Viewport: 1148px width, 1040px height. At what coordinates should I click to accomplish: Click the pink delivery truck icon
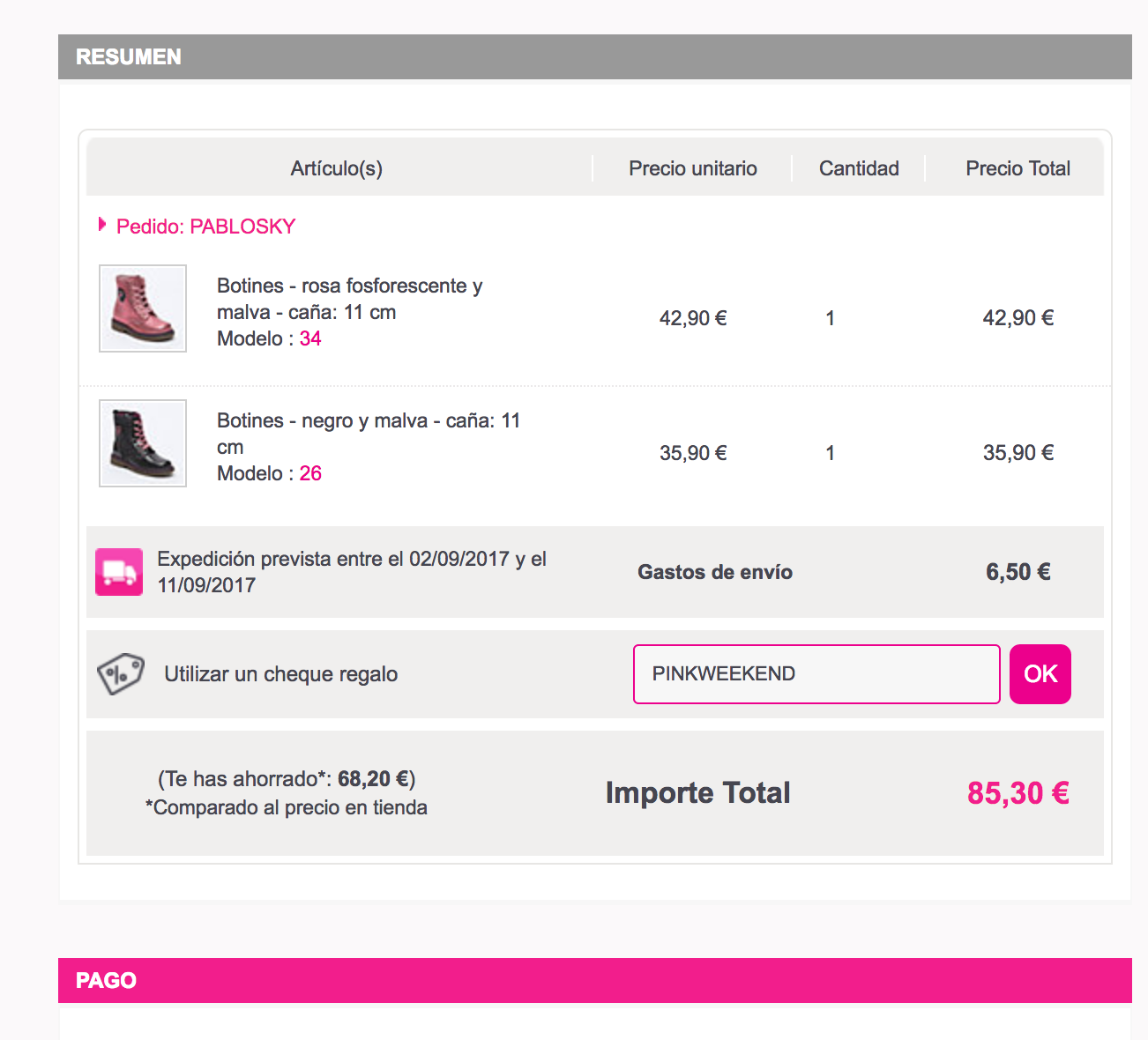119,572
